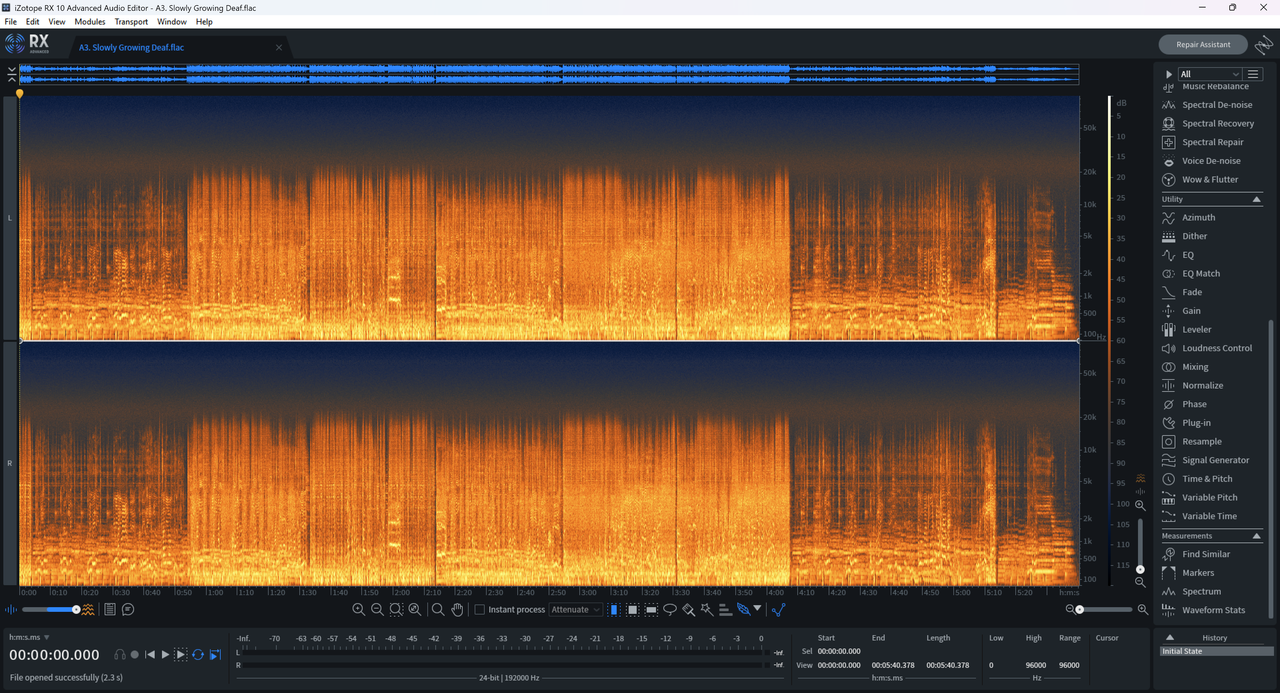
Task: Select the Harmonics selection tool
Action: tap(725, 610)
